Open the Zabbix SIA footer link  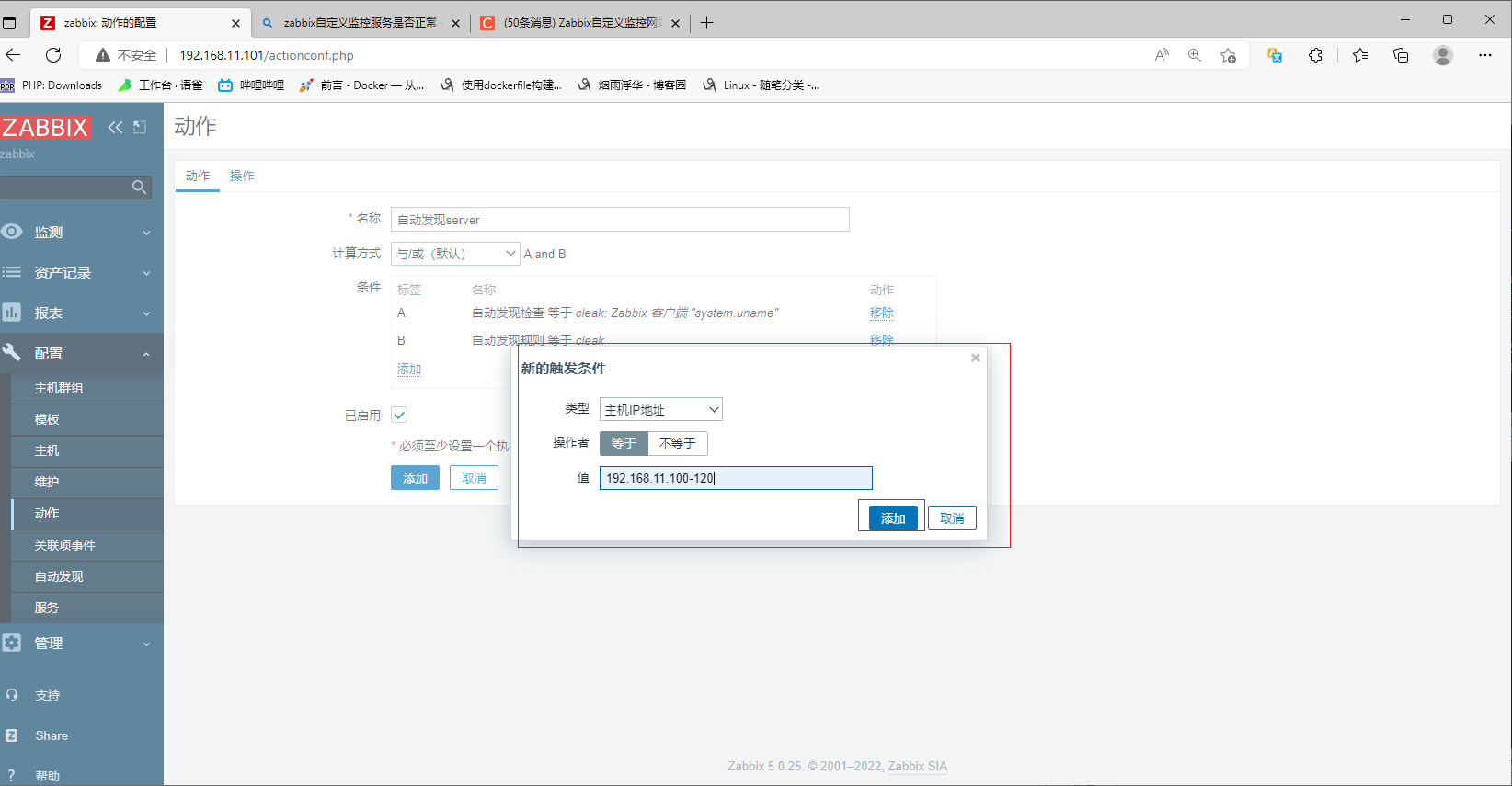(x=917, y=766)
